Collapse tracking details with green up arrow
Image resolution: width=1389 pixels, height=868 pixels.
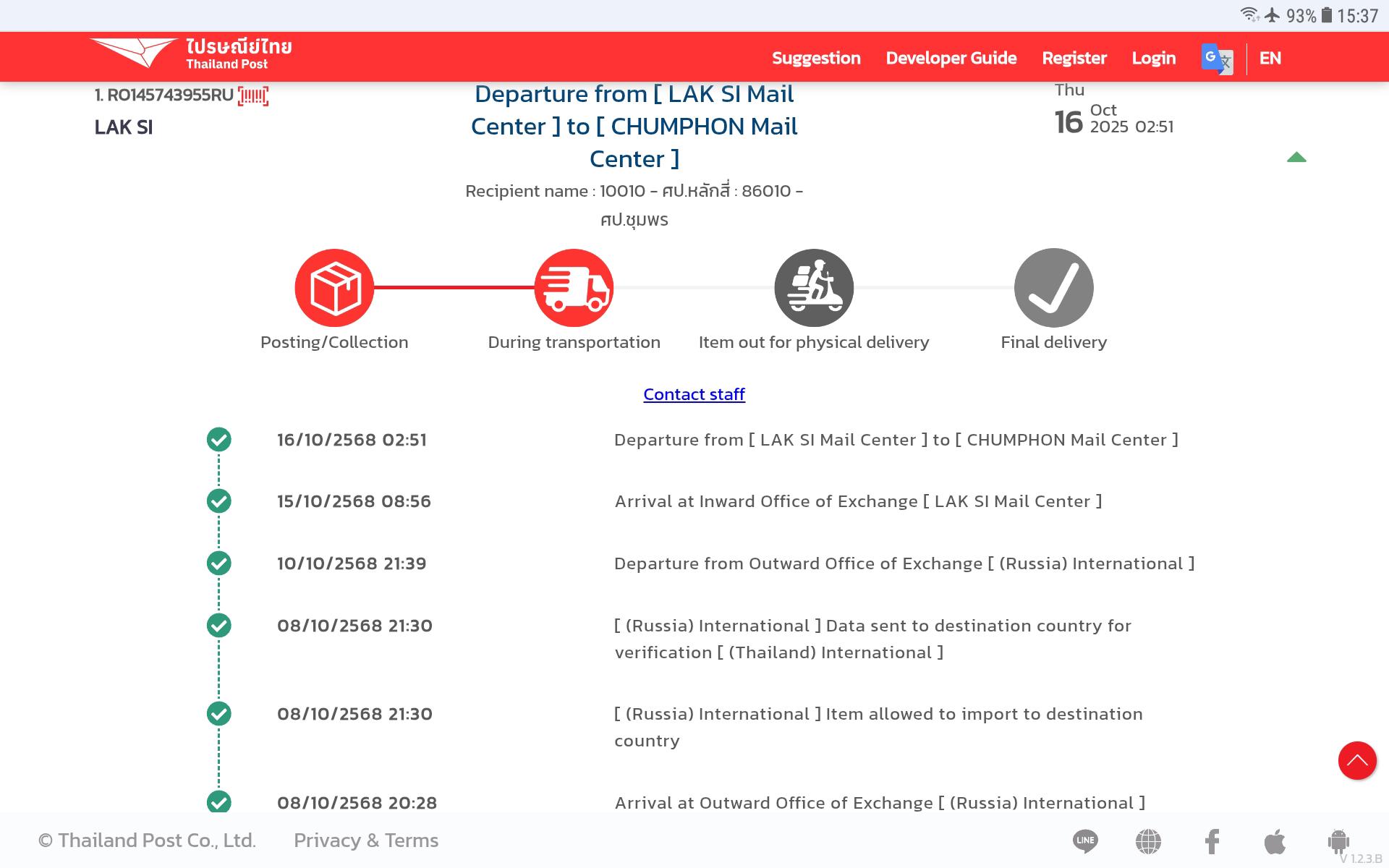pos(1296,157)
